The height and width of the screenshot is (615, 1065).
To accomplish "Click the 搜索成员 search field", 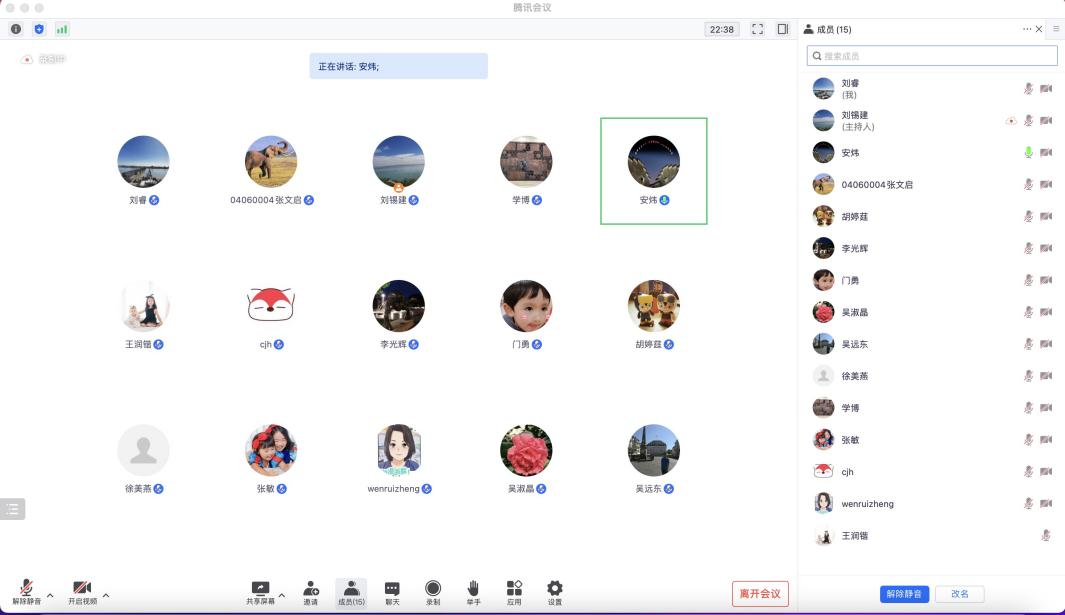I will click(x=932, y=56).
